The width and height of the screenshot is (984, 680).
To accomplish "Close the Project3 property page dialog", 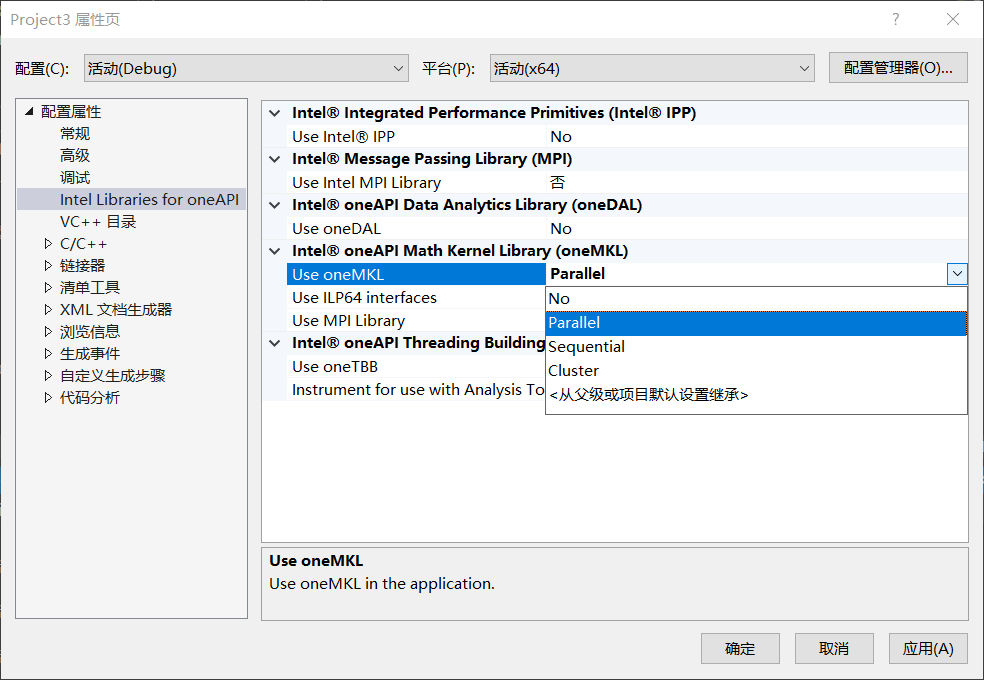I will coord(953,19).
